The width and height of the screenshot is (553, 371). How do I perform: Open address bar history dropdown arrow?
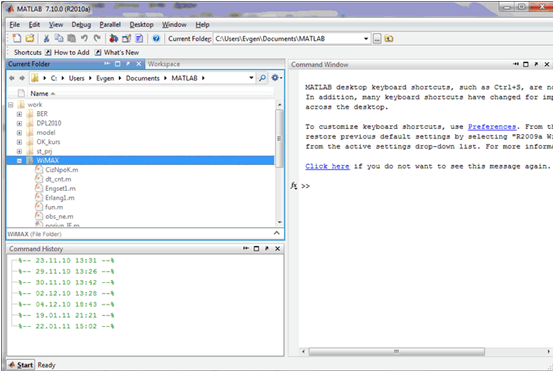pyautogui.click(x=251, y=78)
